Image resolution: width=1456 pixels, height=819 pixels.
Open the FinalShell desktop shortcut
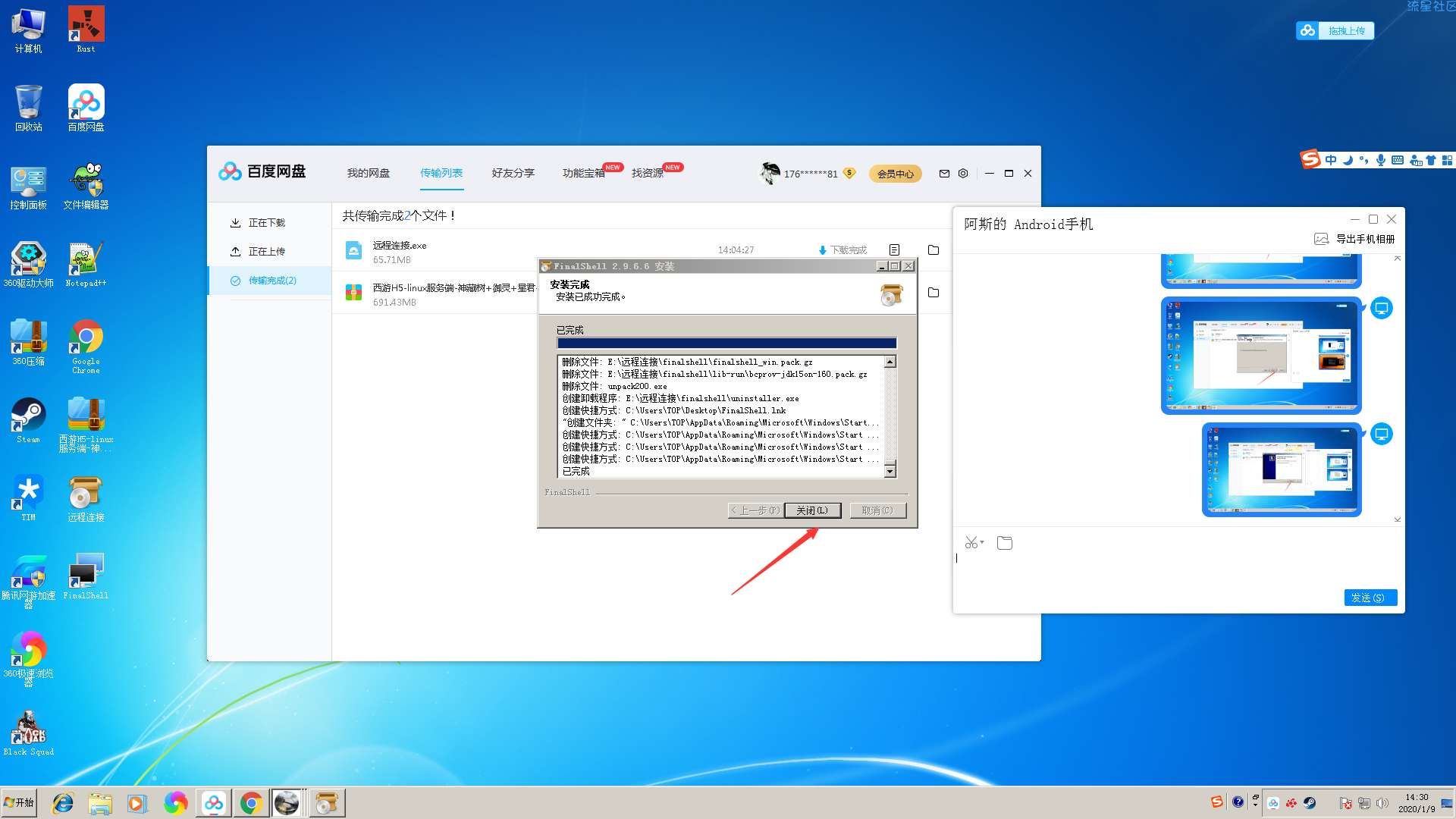(86, 577)
